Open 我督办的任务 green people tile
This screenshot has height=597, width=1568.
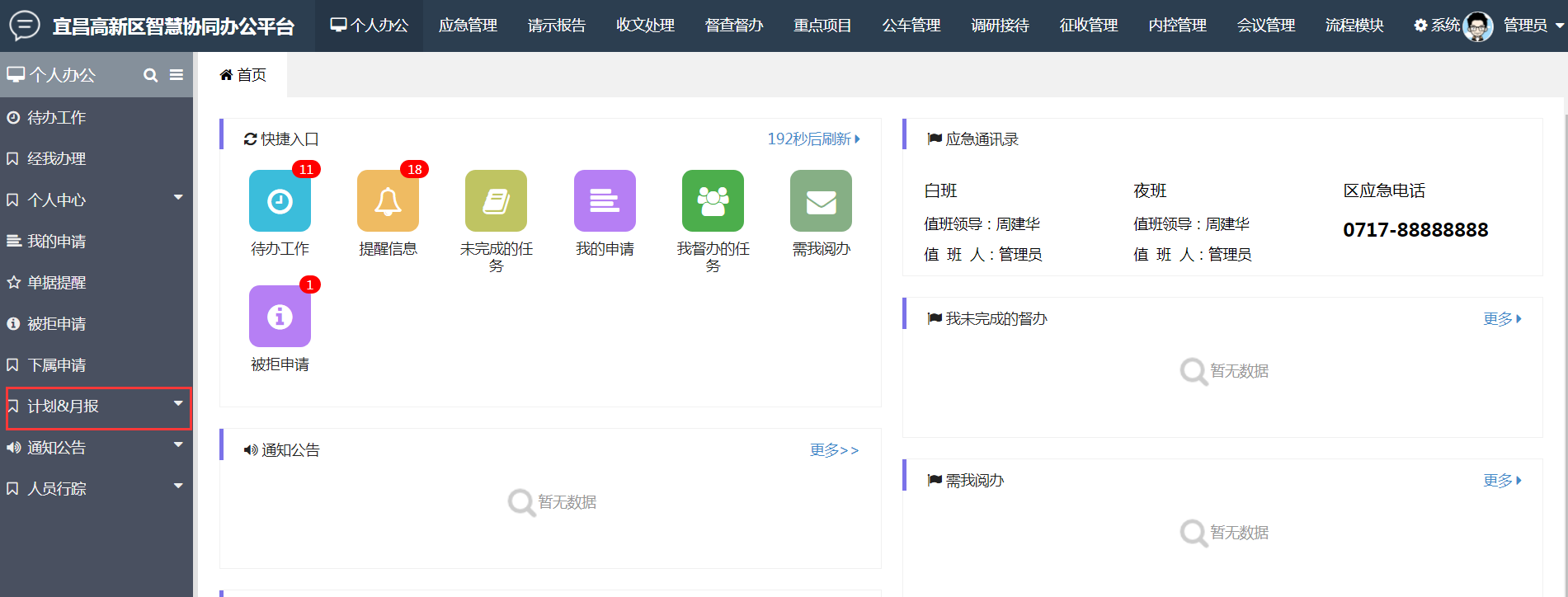(x=713, y=200)
